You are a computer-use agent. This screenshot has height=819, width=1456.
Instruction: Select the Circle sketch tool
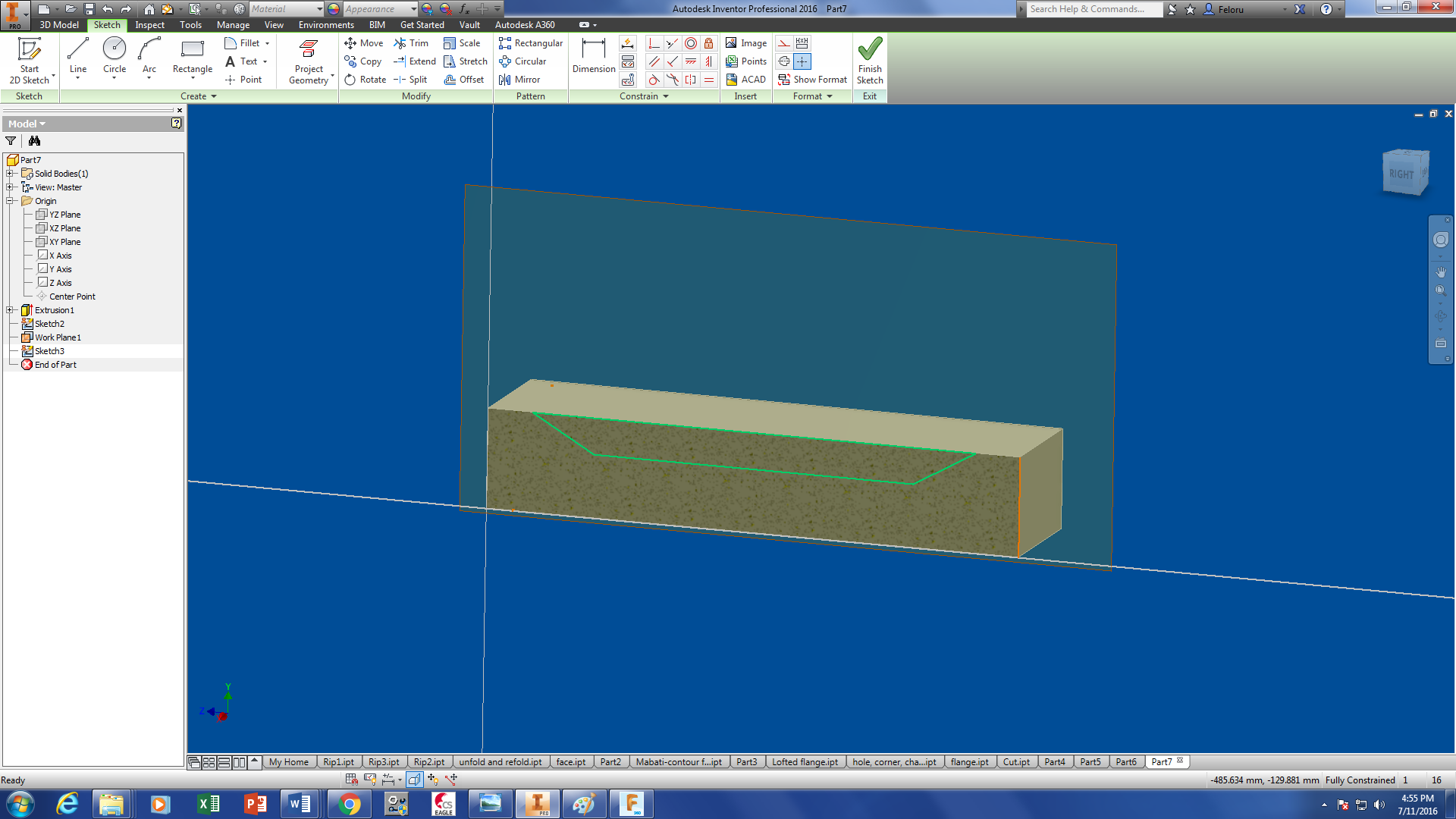(x=115, y=57)
